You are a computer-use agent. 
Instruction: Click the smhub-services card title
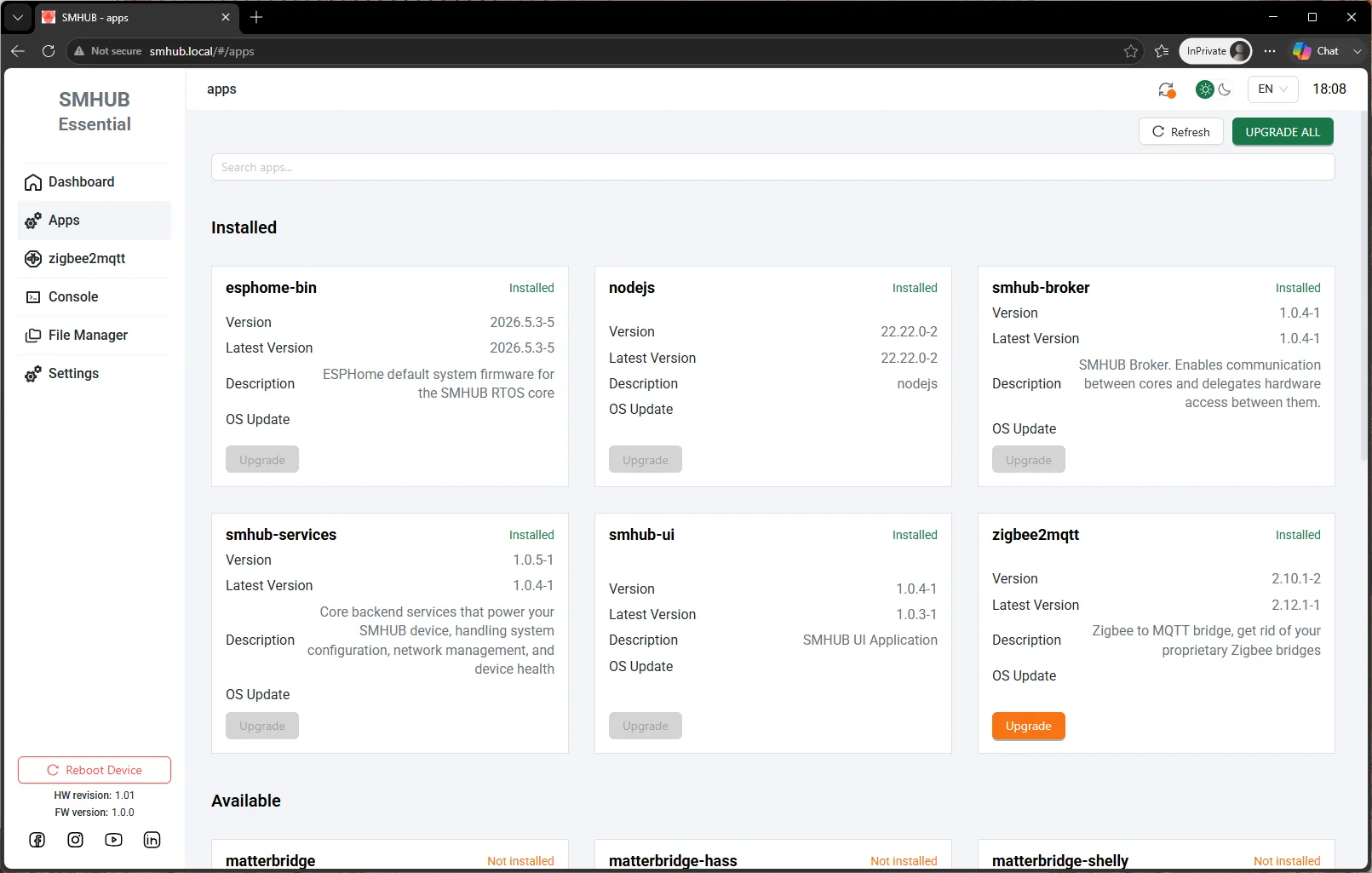pyautogui.click(x=281, y=535)
